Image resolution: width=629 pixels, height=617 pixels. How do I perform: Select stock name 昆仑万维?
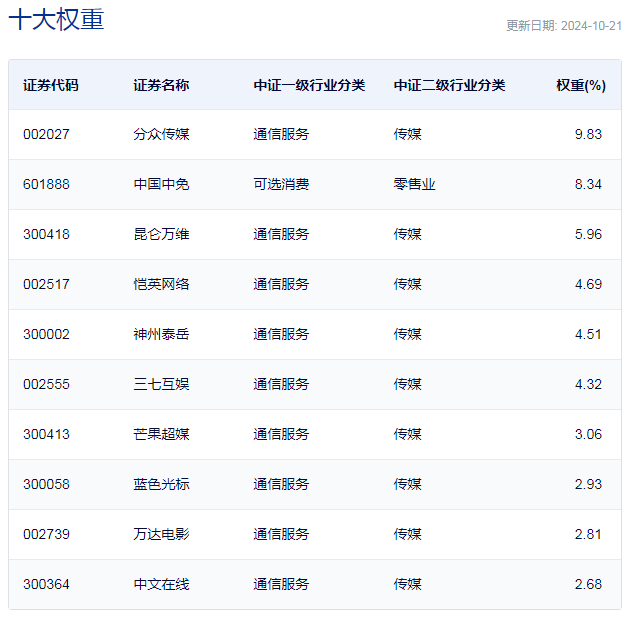point(161,234)
